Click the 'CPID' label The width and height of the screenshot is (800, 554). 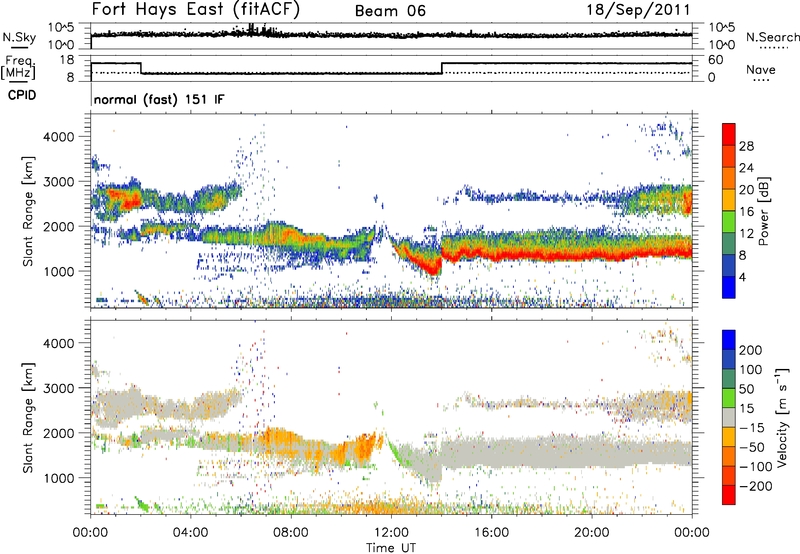tap(22, 95)
